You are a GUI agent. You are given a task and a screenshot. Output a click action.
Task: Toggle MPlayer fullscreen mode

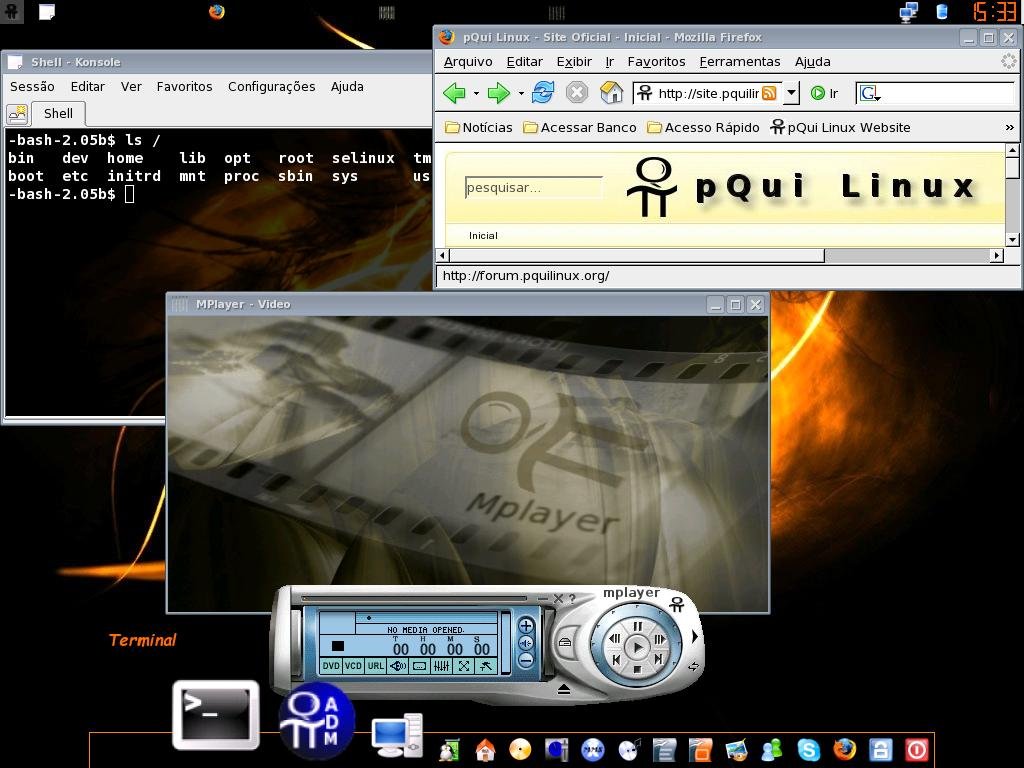tap(463, 665)
